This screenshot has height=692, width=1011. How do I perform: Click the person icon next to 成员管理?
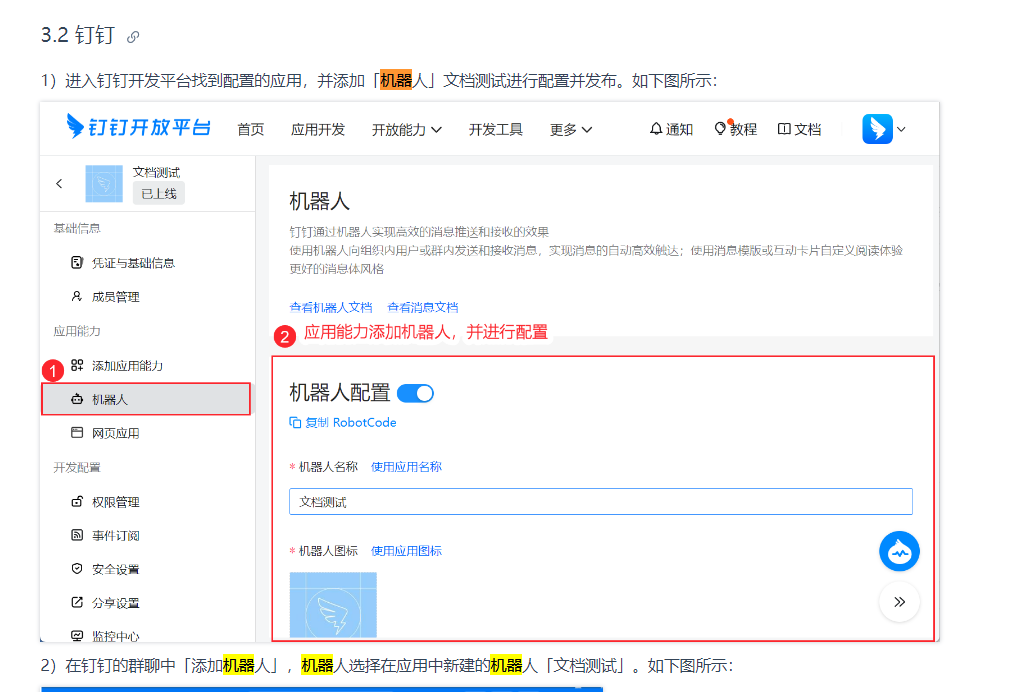coord(77,296)
